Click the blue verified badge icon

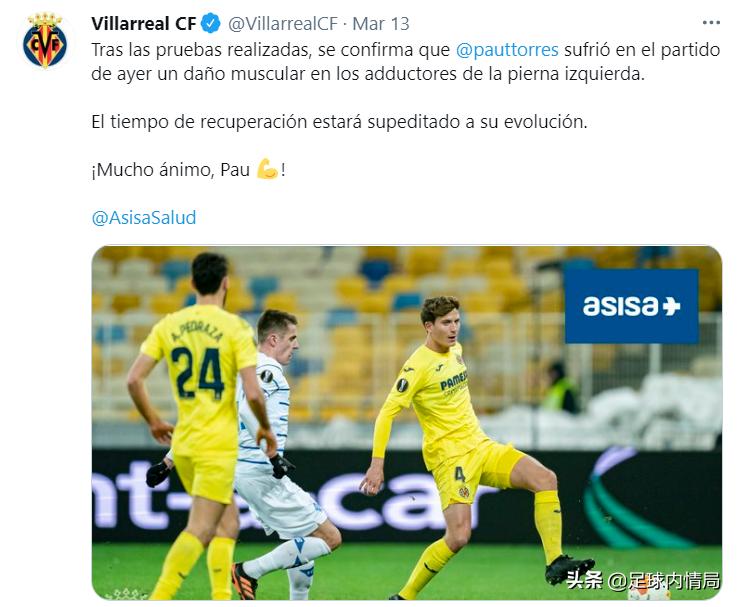tap(211, 24)
